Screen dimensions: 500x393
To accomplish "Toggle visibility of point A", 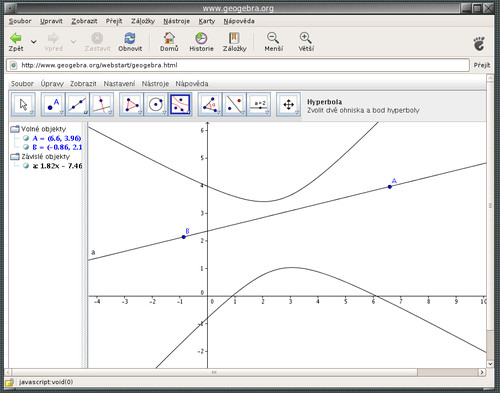I will pos(26,138).
